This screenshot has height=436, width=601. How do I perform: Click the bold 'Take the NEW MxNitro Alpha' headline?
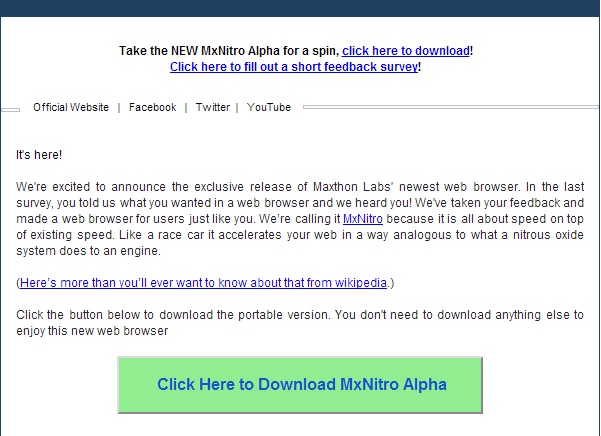[229, 51]
